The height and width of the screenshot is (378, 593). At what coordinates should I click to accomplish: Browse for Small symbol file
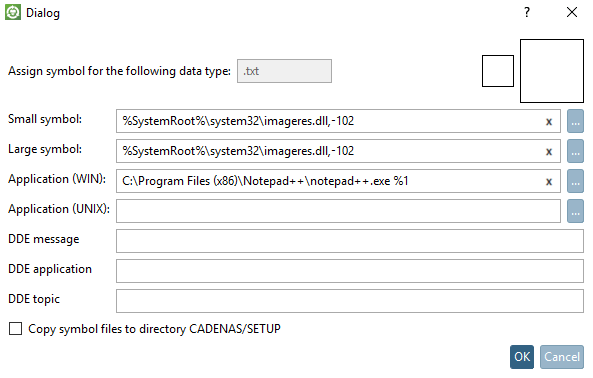(x=575, y=121)
